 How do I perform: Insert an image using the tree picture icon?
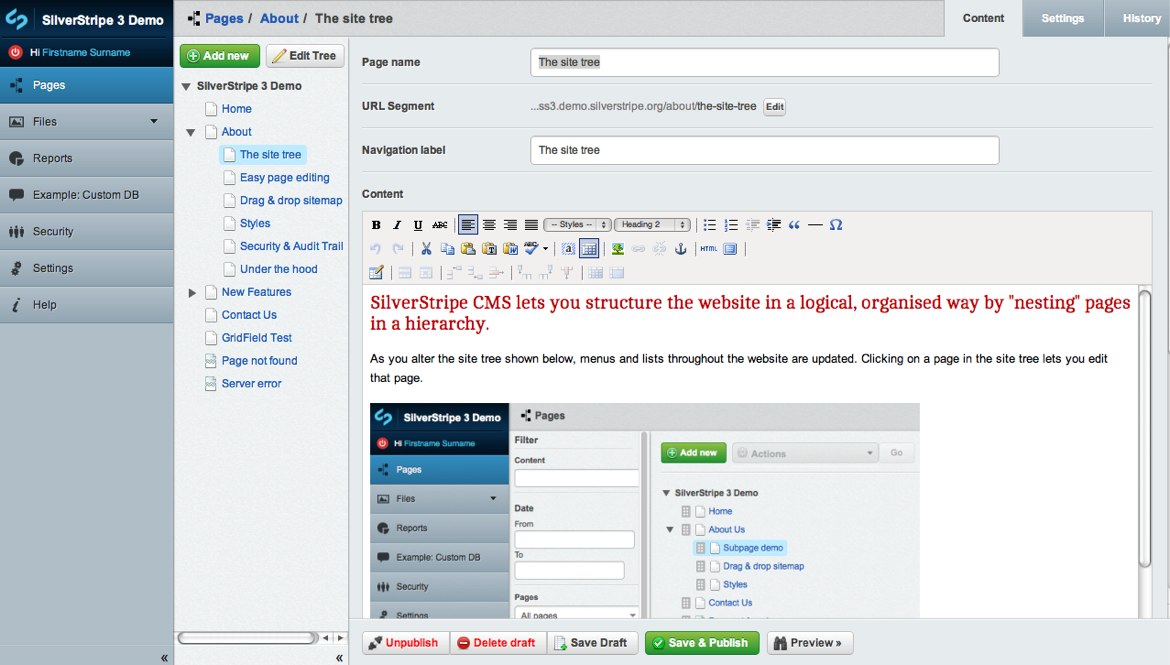(618, 249)
